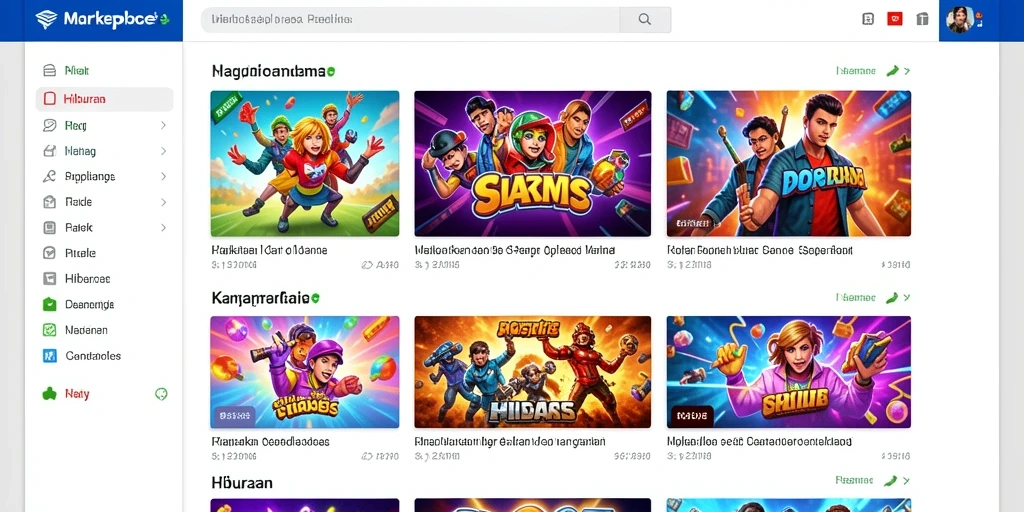Open the blonde girl on grass game thumbnail
The image size is (1024, 512).
(x=305, y=163)
